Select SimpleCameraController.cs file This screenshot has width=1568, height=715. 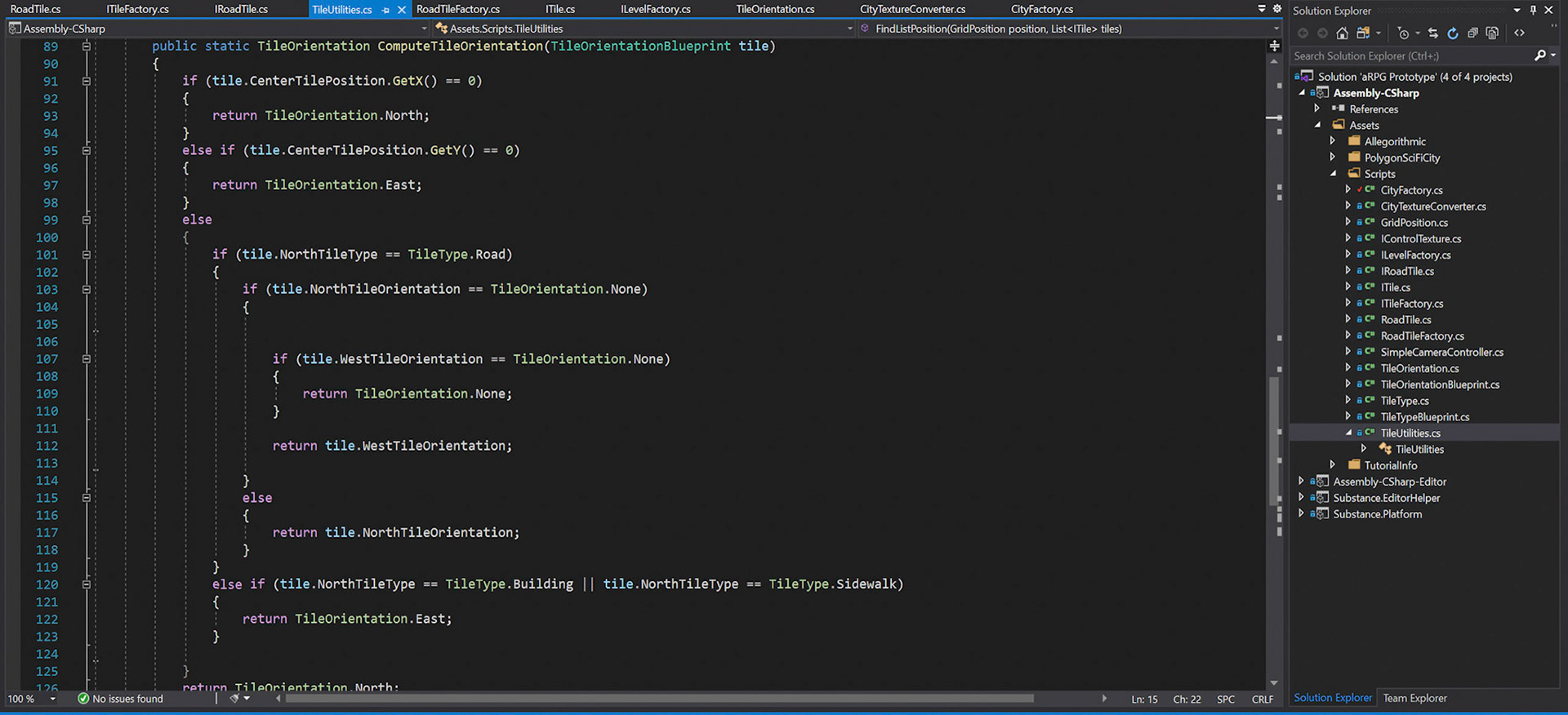(1441, 353)
